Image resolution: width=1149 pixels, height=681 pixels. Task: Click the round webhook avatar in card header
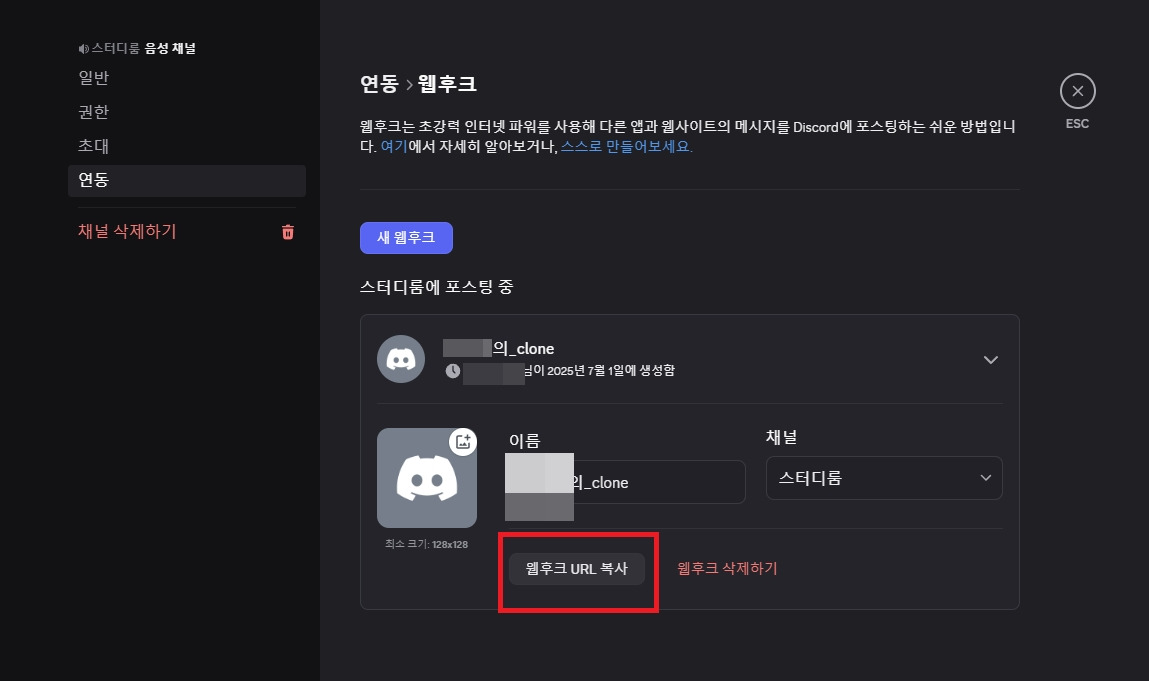point(401,359)
